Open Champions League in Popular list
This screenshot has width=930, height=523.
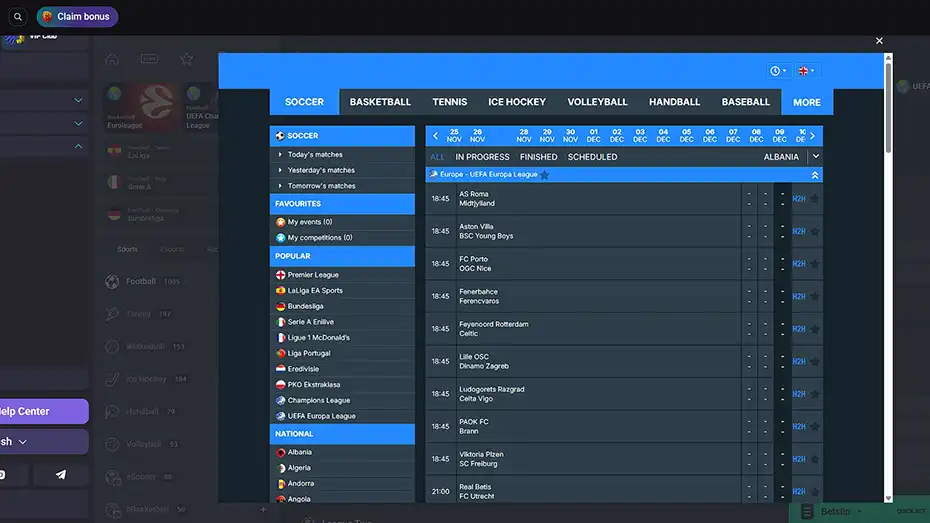coord(342,400)
